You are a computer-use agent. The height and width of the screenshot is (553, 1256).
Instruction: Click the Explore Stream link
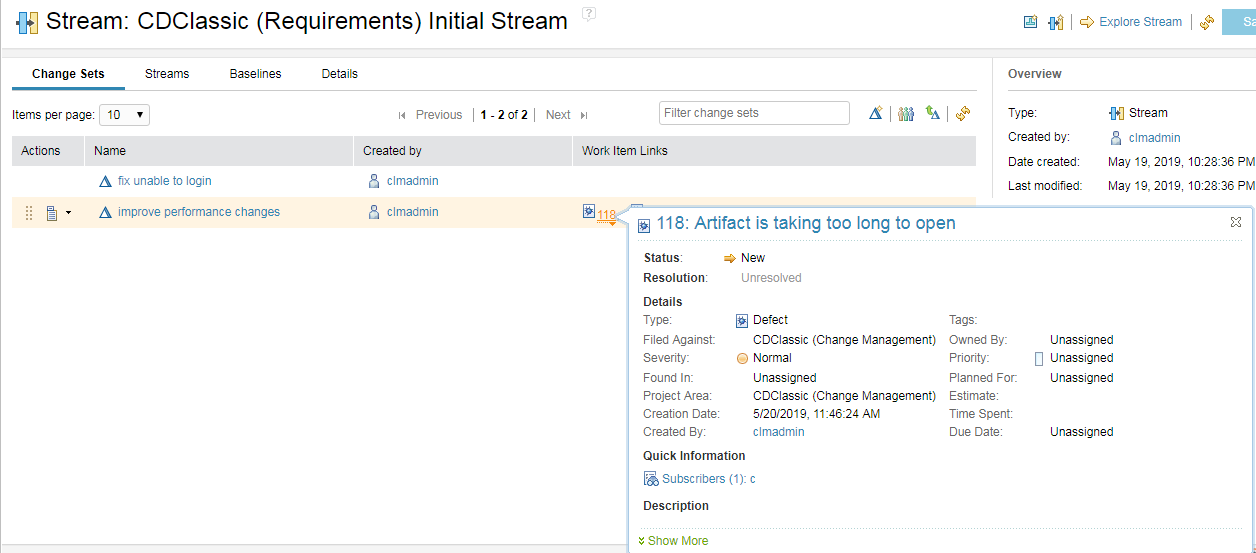(1139, 22)
